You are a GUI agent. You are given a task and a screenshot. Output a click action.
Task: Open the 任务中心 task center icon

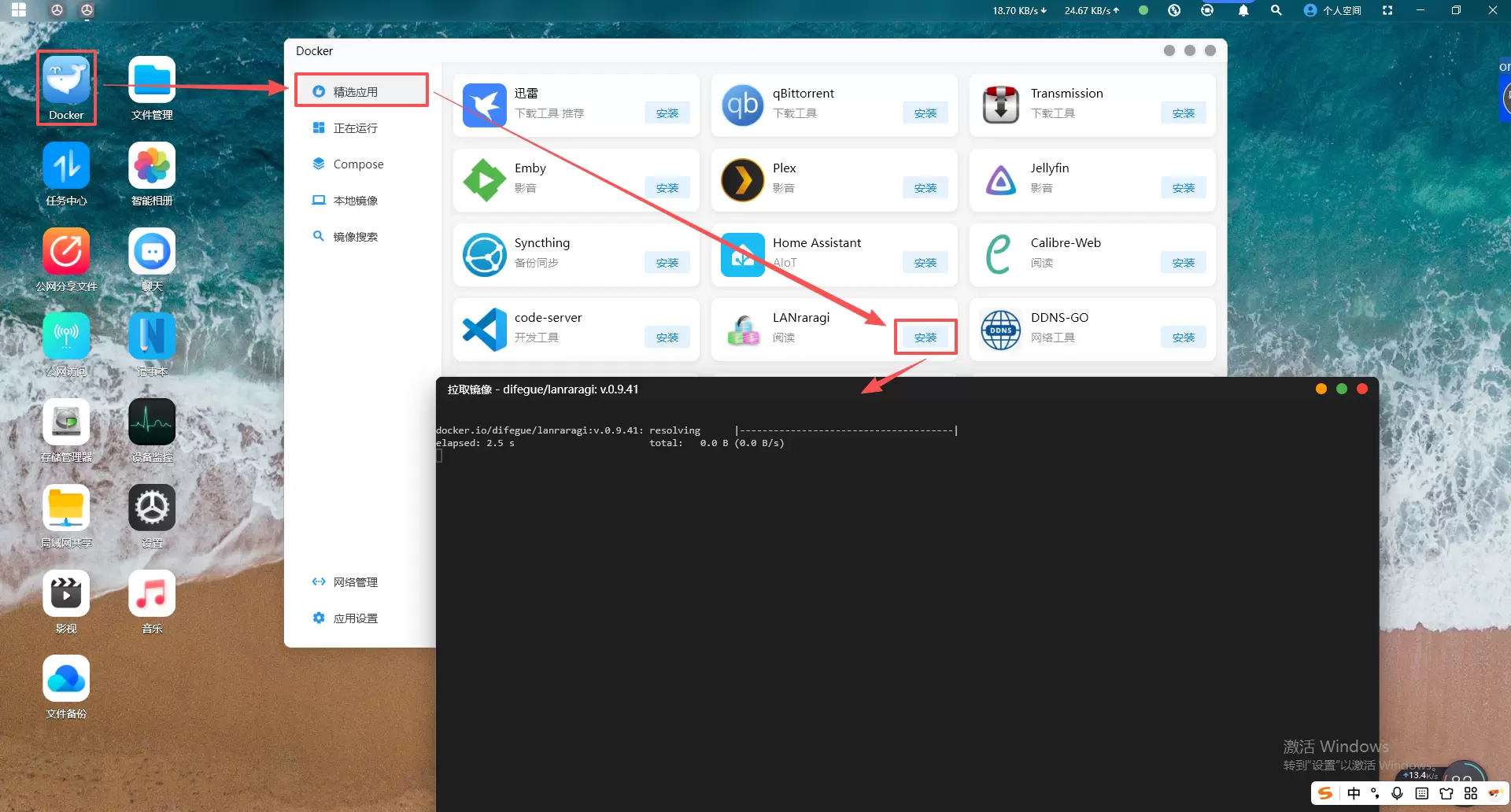click(66, 167)
